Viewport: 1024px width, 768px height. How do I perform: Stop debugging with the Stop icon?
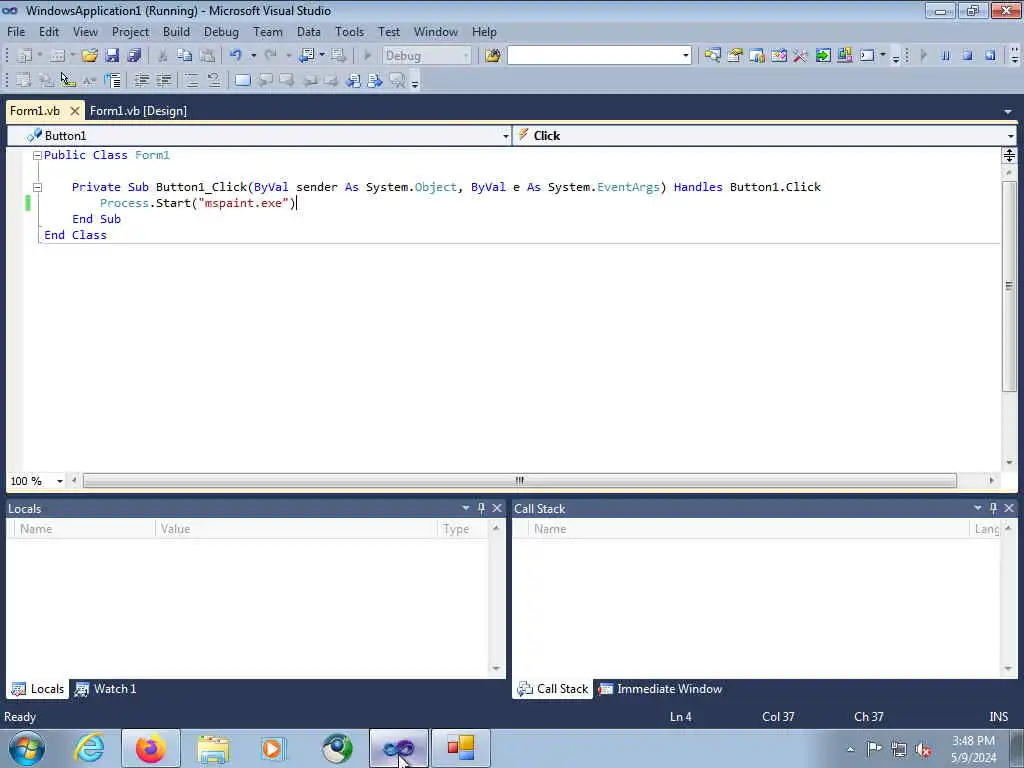tap(967, 56)
